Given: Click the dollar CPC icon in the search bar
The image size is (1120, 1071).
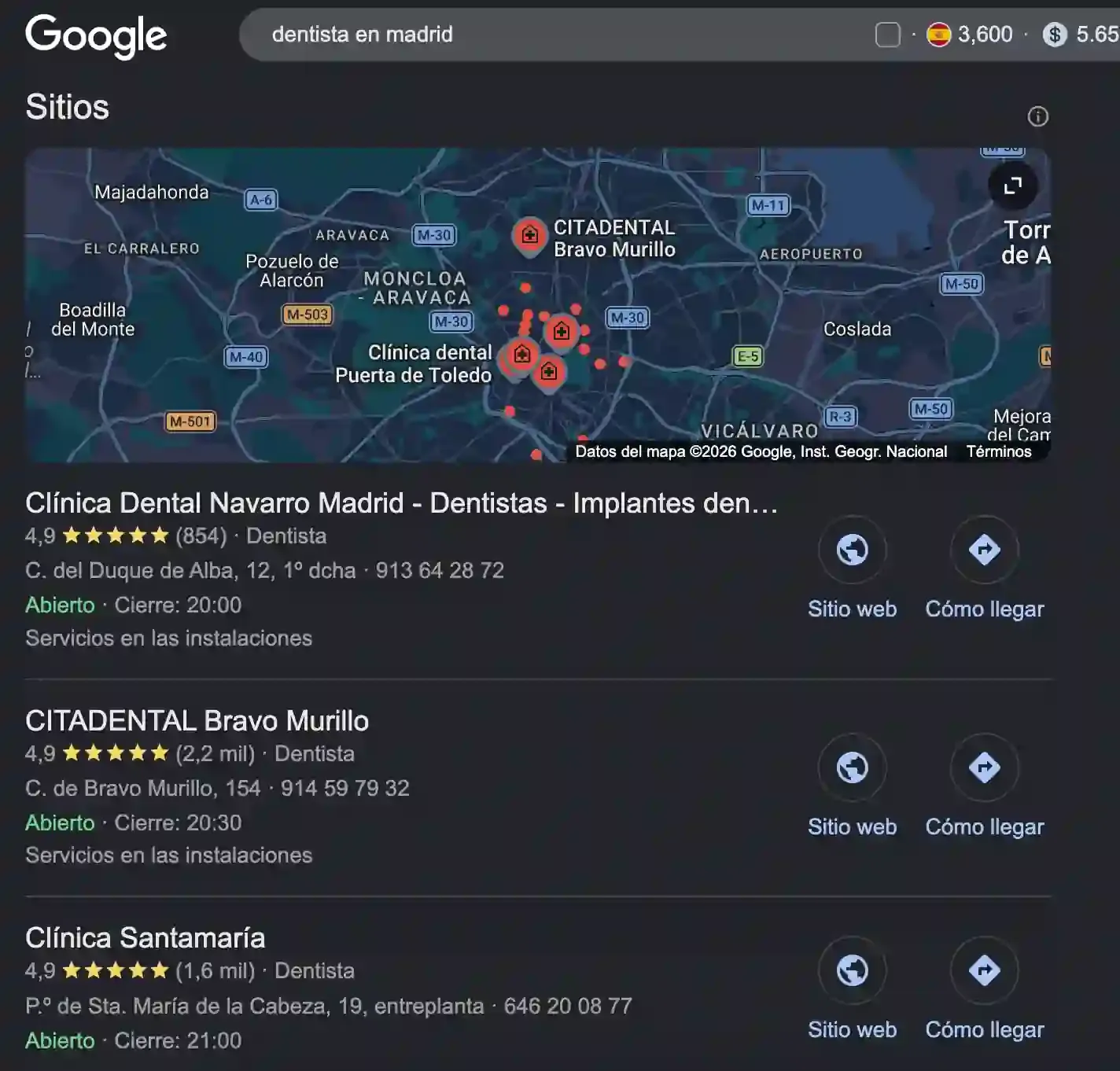Looking at the screenshot, I should [1054, 34].
